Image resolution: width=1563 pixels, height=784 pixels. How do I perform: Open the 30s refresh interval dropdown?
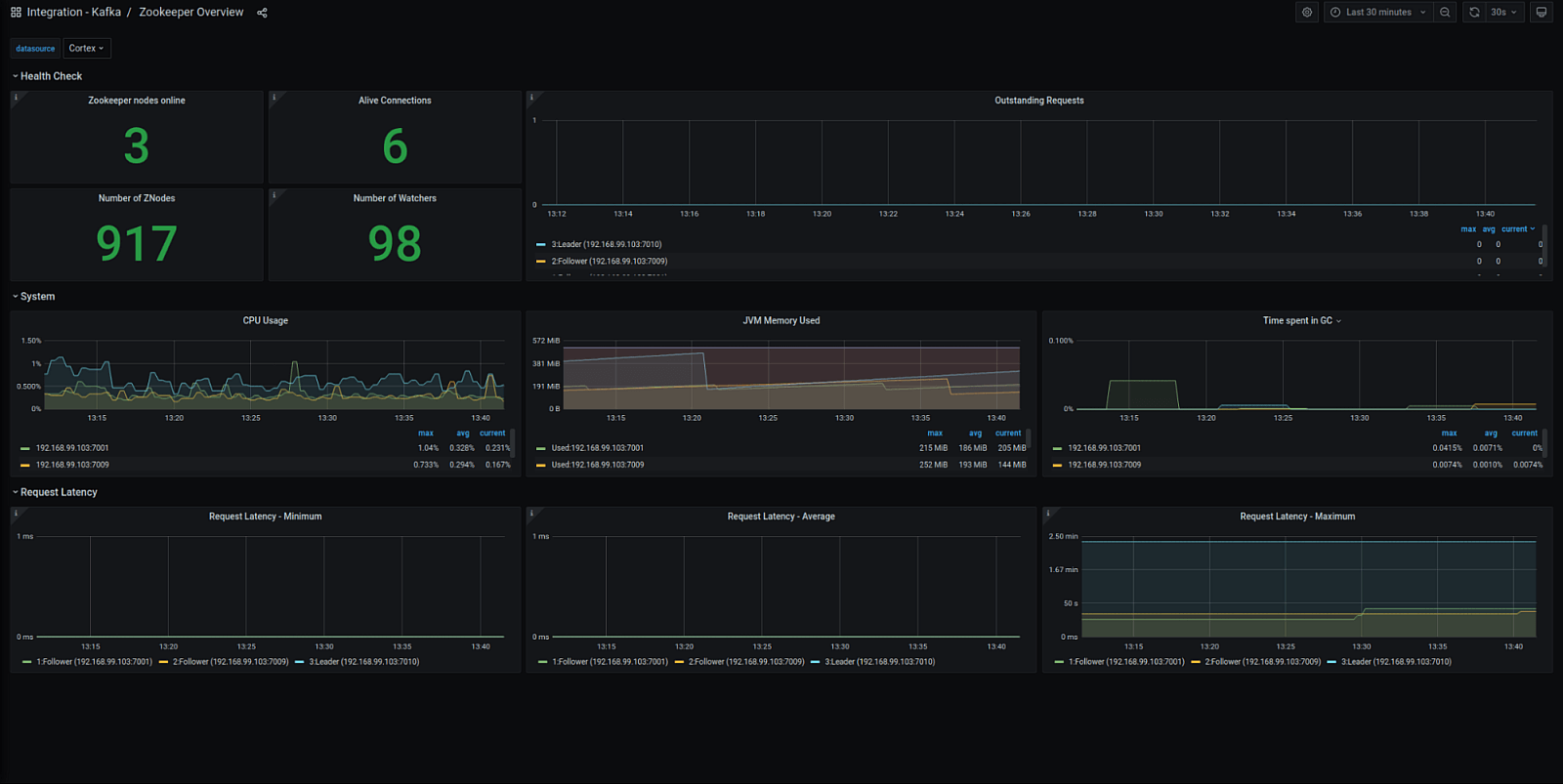click(x=1504, y=13)
